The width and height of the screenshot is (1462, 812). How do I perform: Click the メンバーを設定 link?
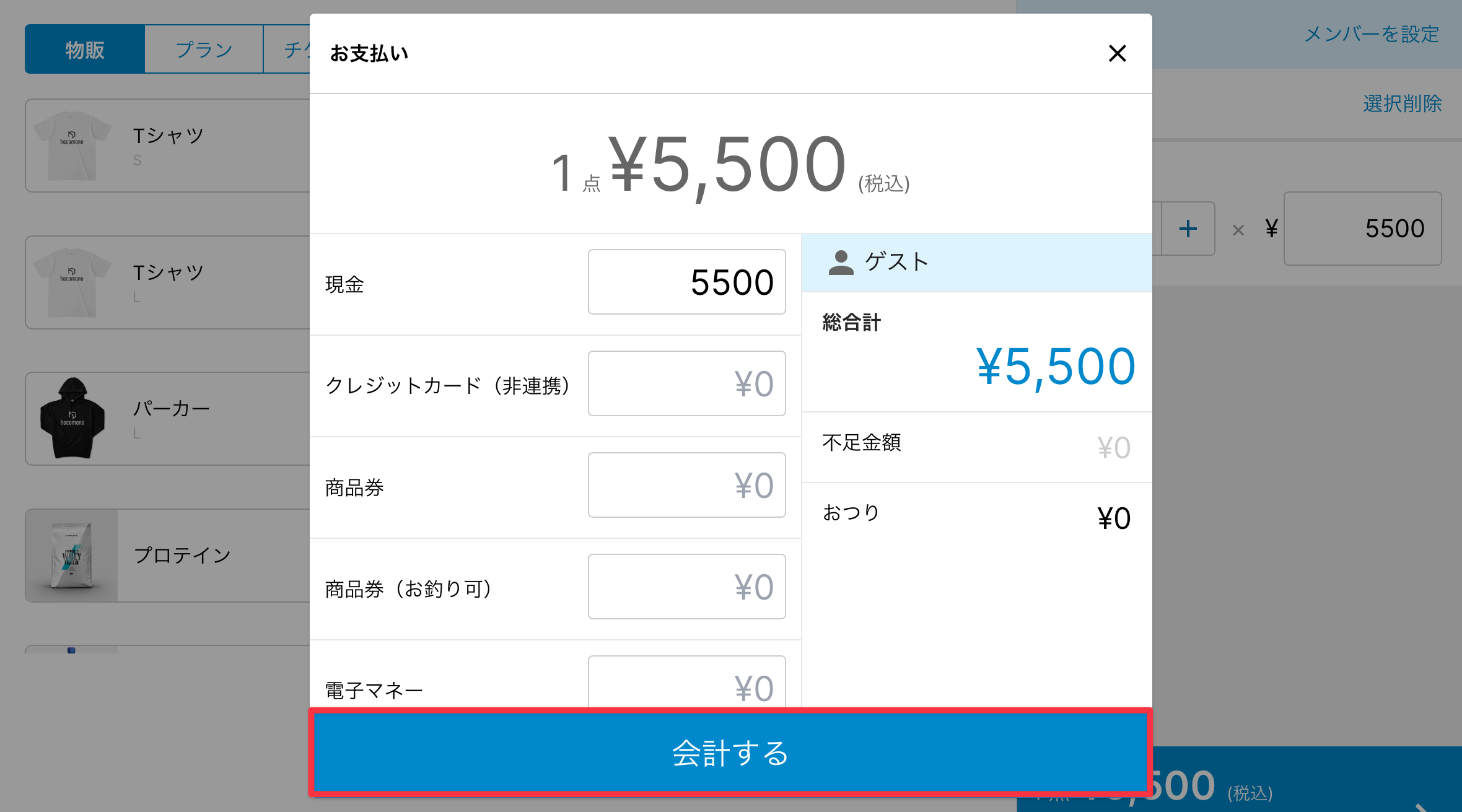(x=1372, y=35)
